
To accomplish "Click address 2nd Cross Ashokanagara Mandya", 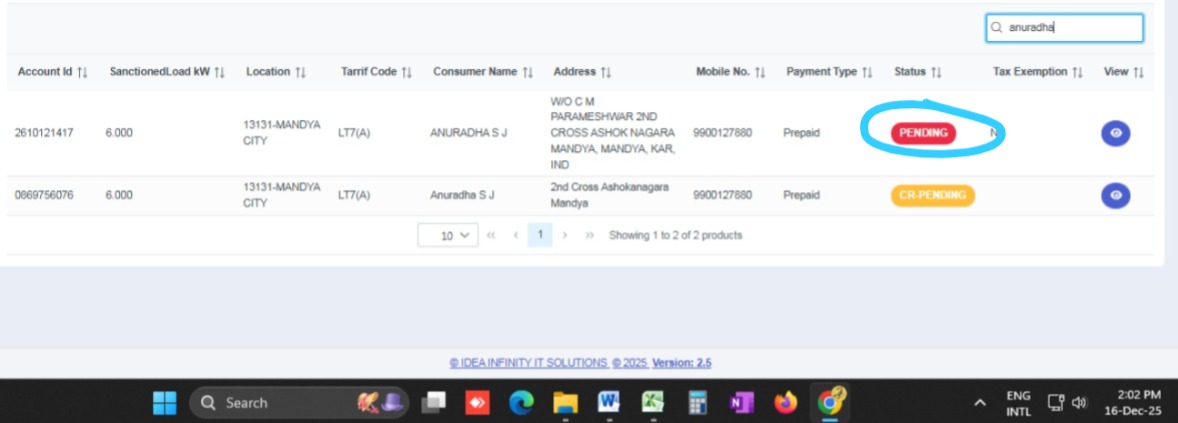I will point(609,195).
